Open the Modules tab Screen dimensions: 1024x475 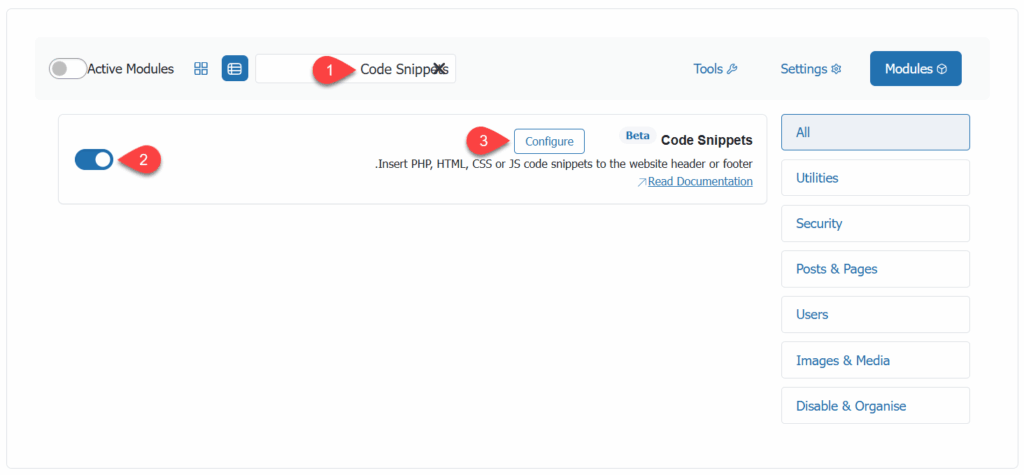click(916, 69)
